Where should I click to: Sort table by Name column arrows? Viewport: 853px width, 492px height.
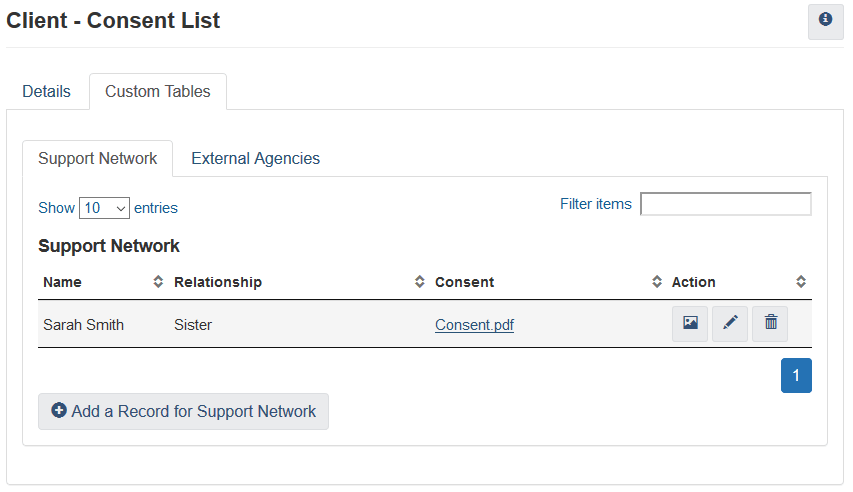pos(158,281)
